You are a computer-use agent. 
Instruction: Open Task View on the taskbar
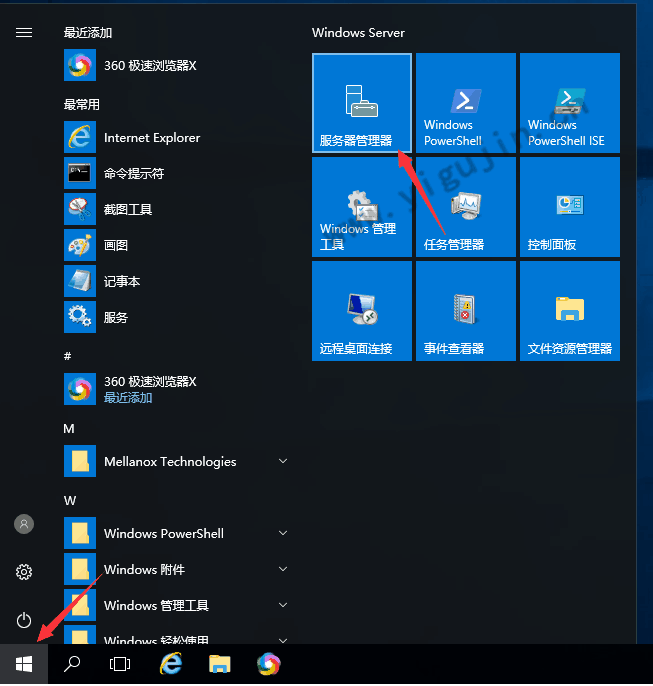click(120, 664)
